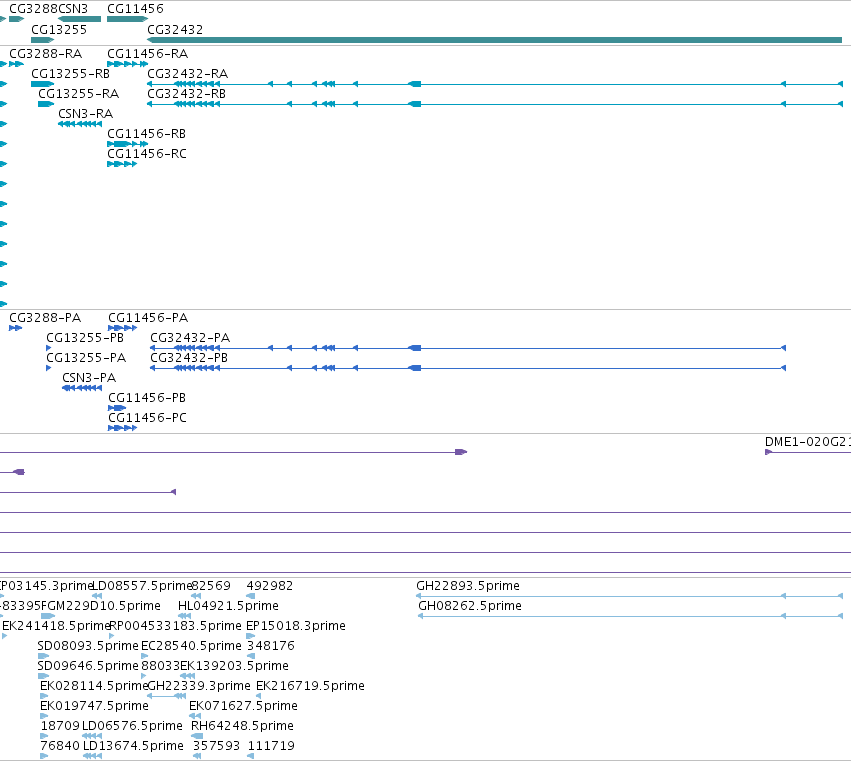Select EST LD13674.5prime label
Viewport: 851px width, 761px height.
[x=134, y=746]
